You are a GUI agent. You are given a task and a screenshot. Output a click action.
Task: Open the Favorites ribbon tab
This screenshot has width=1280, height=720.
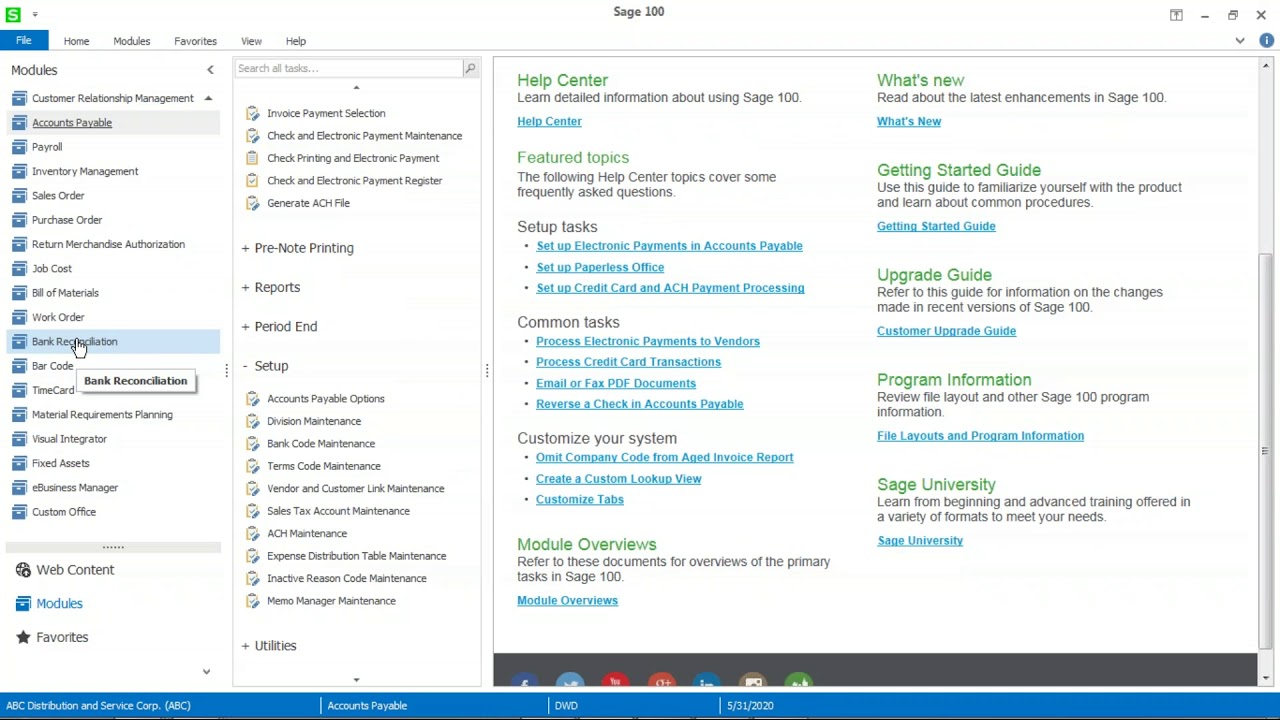(x=195, y=41)
